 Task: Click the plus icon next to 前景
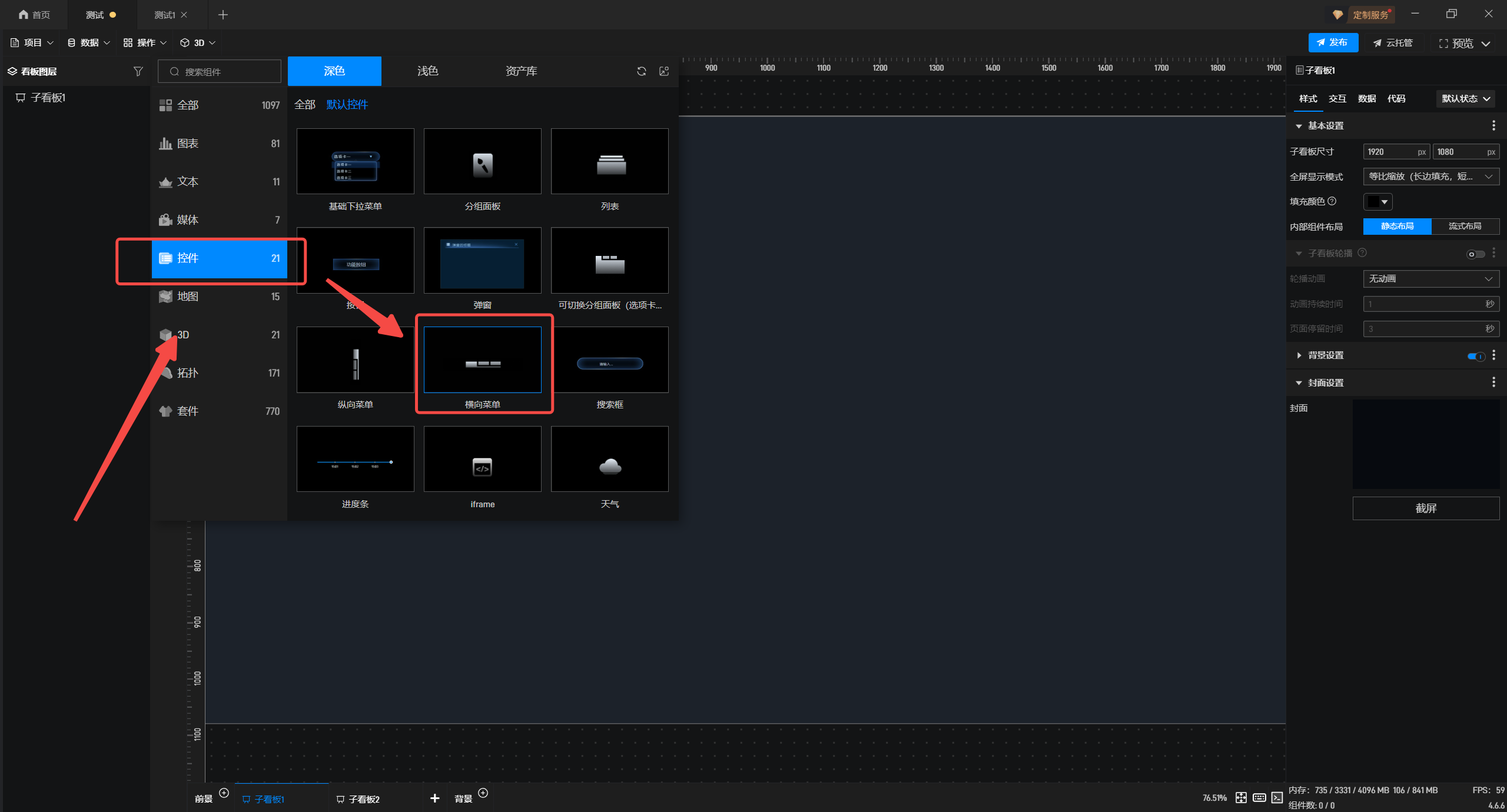pos(224,793)
